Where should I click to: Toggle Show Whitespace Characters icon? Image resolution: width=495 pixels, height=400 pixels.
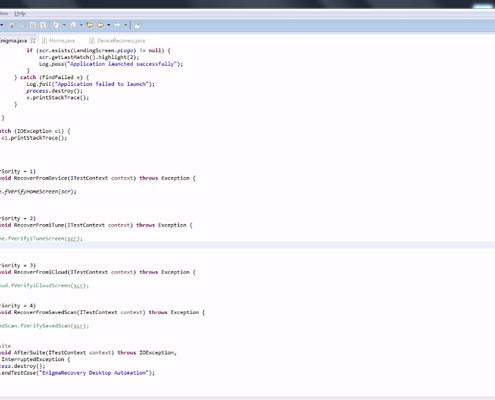pos(43,25)
